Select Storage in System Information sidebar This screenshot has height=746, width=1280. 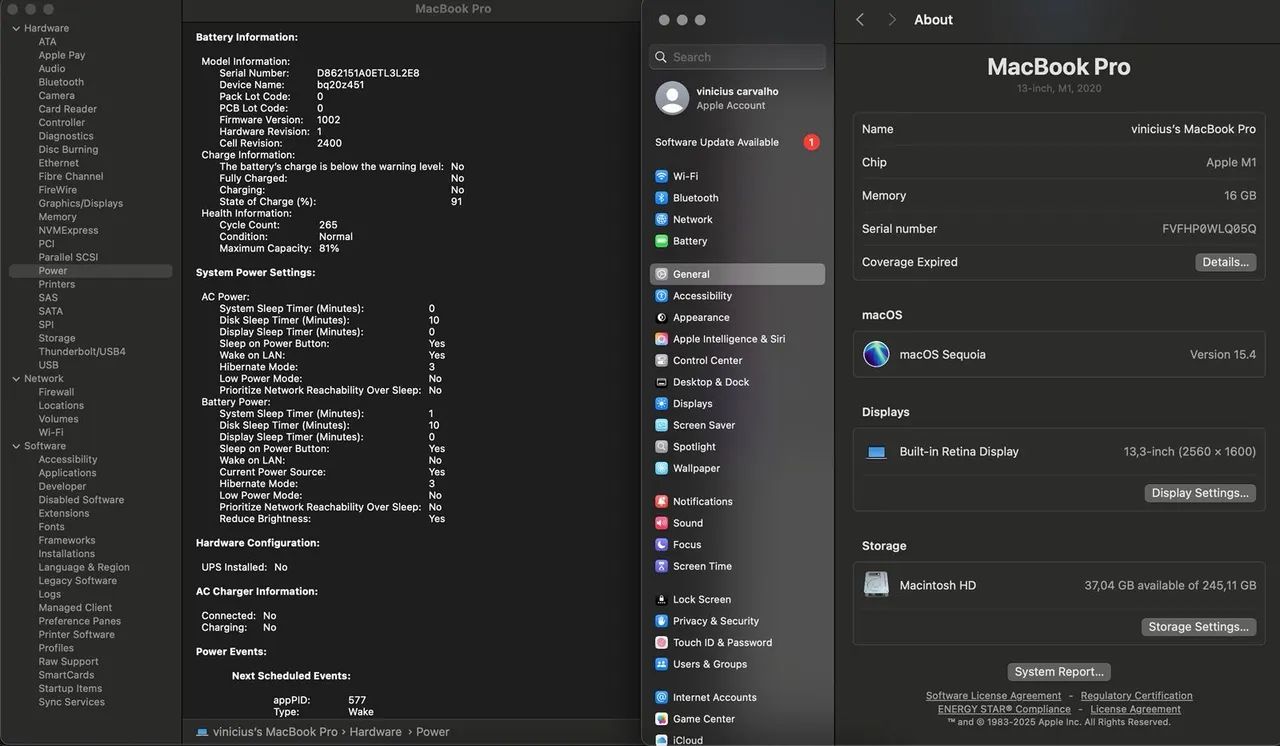[x=57, y=338]
